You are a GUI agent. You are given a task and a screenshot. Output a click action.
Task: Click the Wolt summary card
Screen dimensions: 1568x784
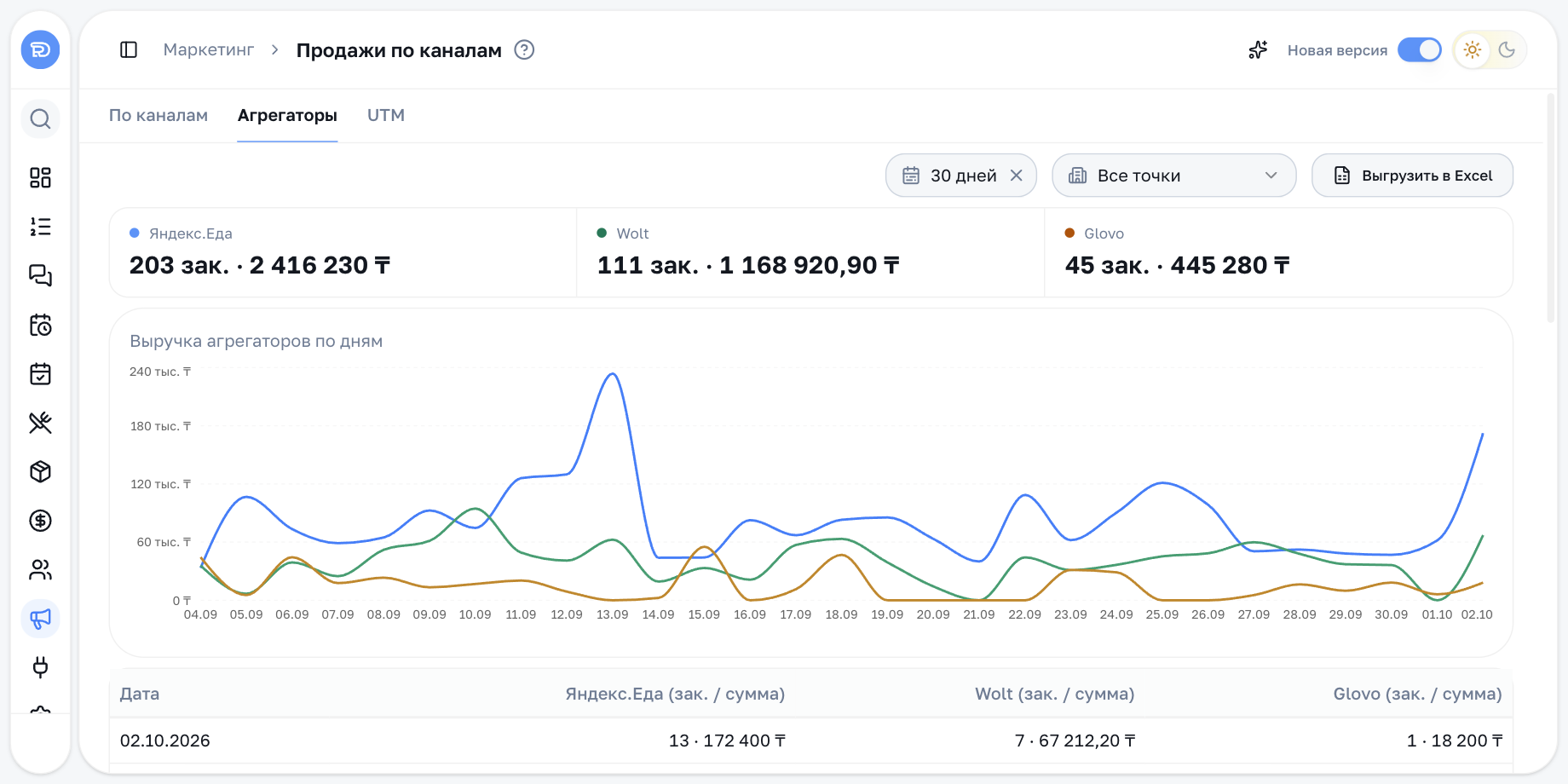810,253
